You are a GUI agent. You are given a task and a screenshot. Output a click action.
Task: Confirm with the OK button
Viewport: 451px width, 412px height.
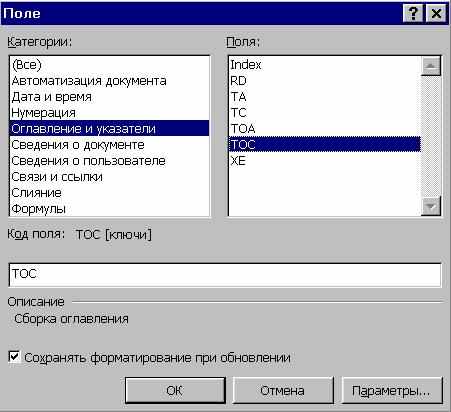[175, 390]
